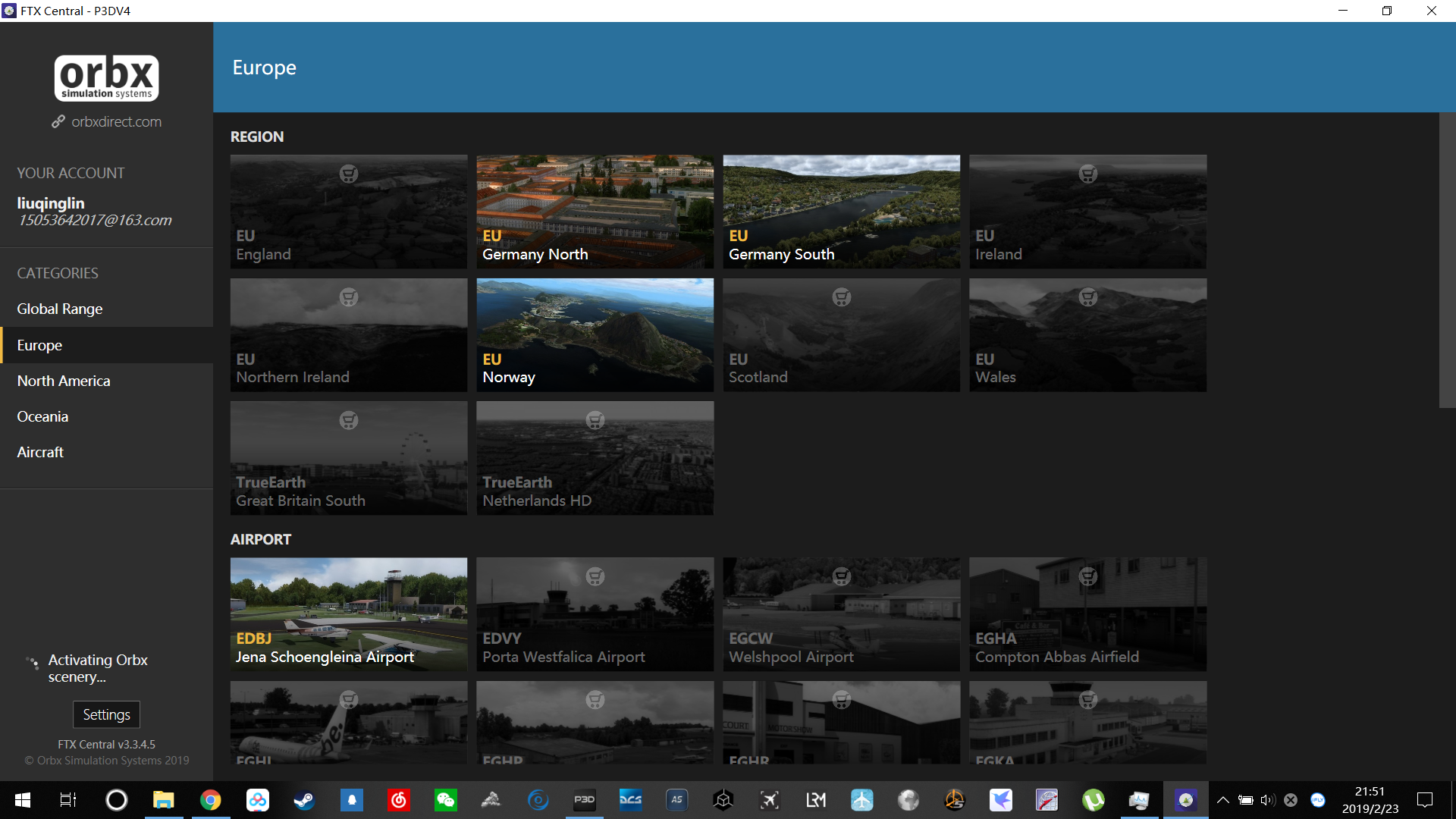Open uTorrent from the taskbar

click(x=1094, y=800)
